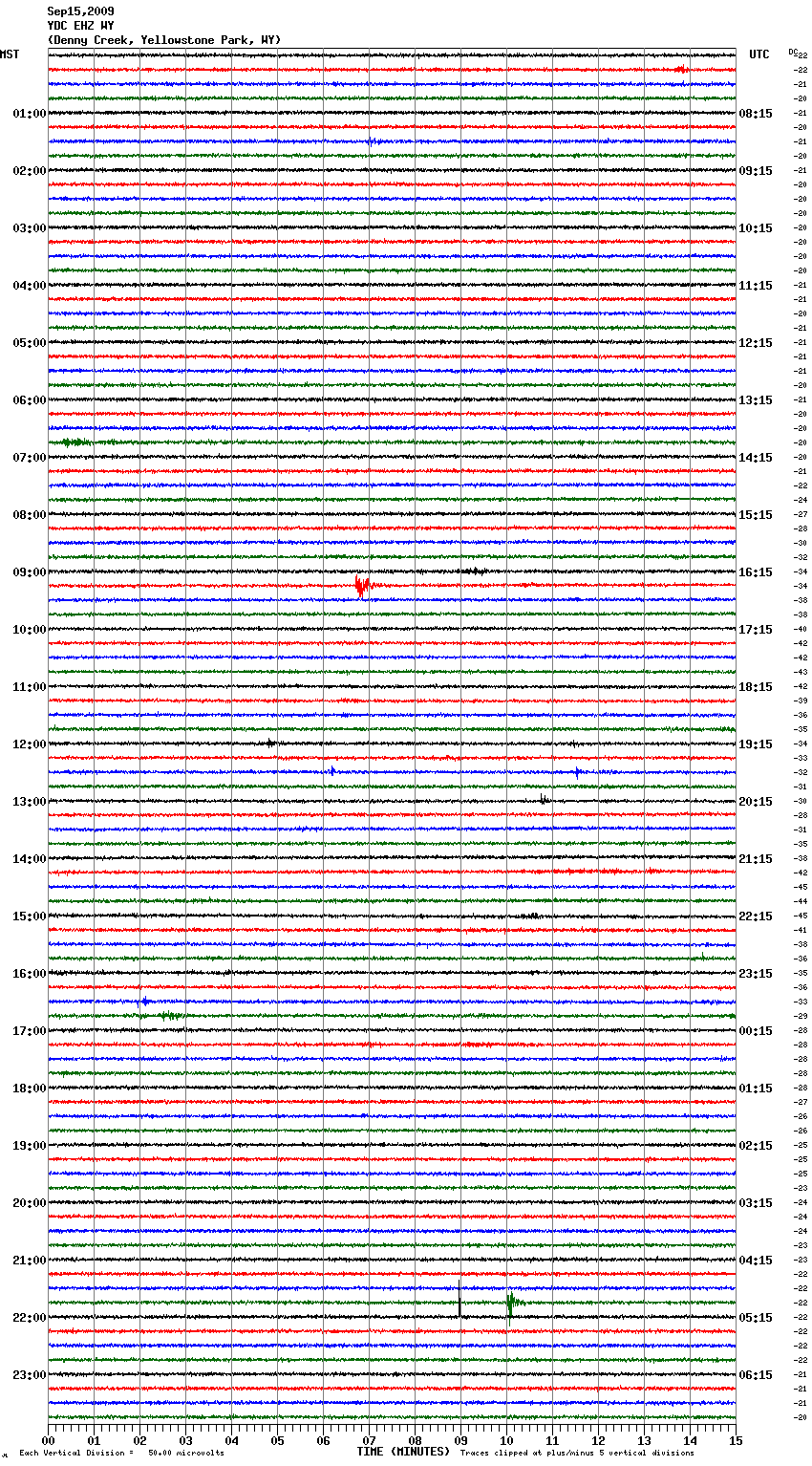The image size is (812, 1466).
Task: Click the '13:00' MST time label
Action: [30, 802]
